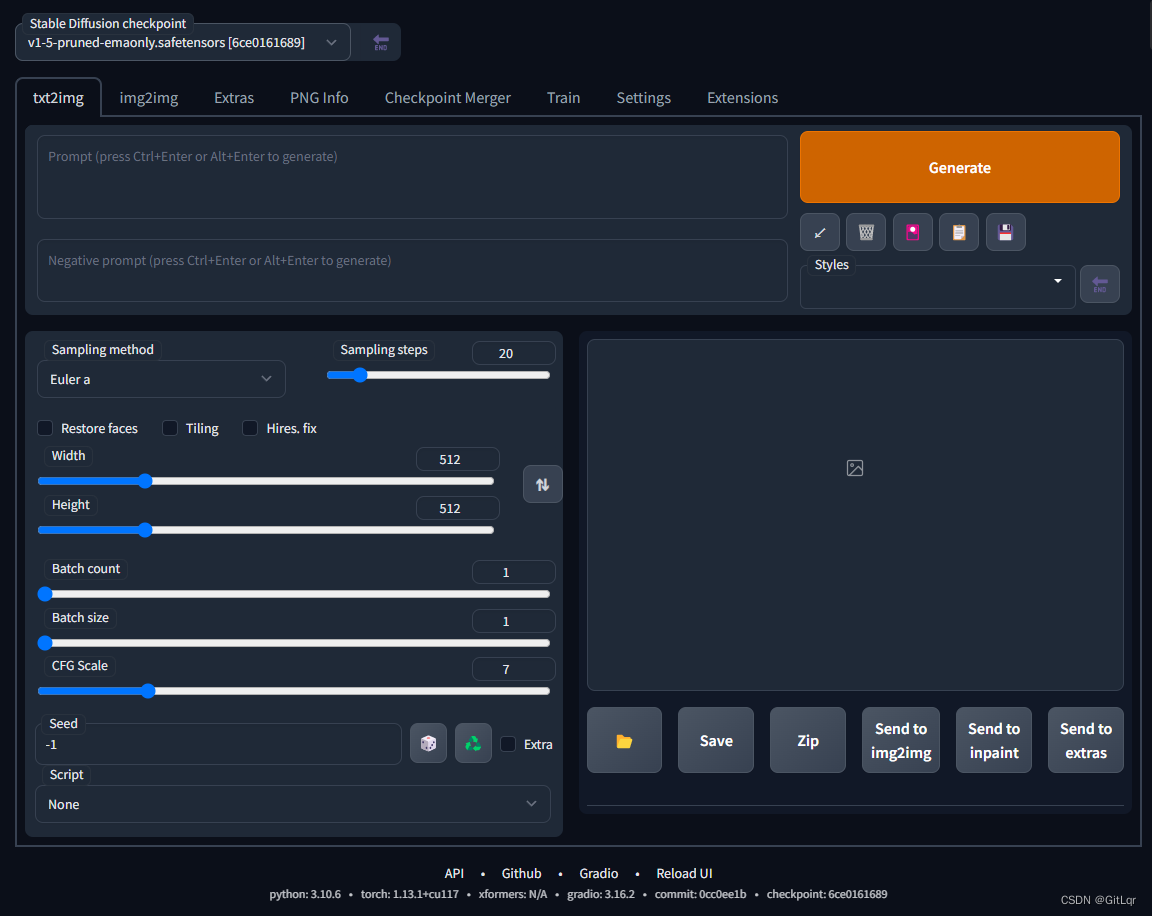Open the API footer link

454,873
